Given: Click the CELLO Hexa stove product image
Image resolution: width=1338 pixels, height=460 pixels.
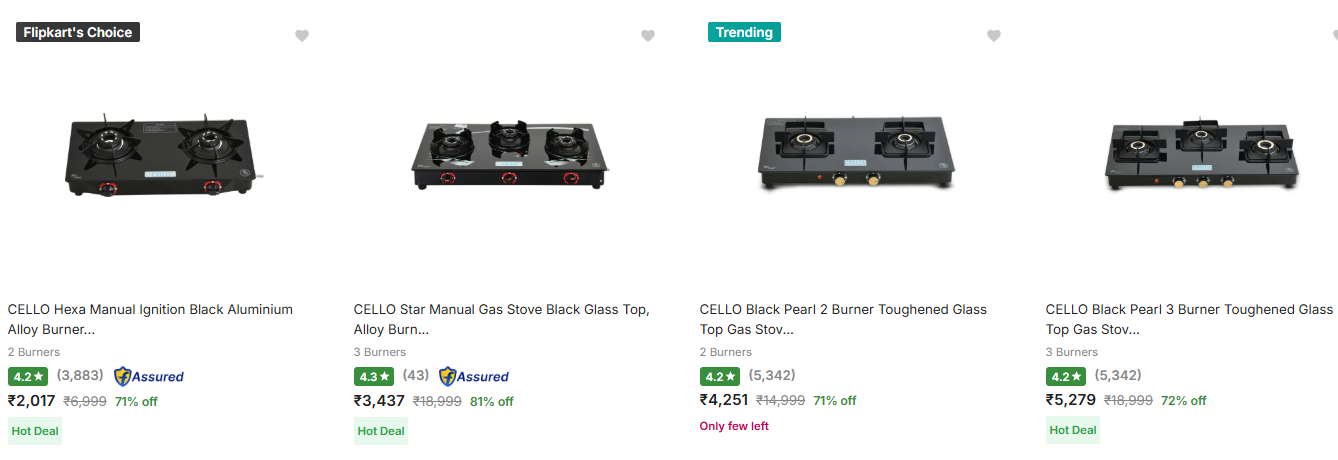Looking at the screenshot, I should tap(162, 156).
